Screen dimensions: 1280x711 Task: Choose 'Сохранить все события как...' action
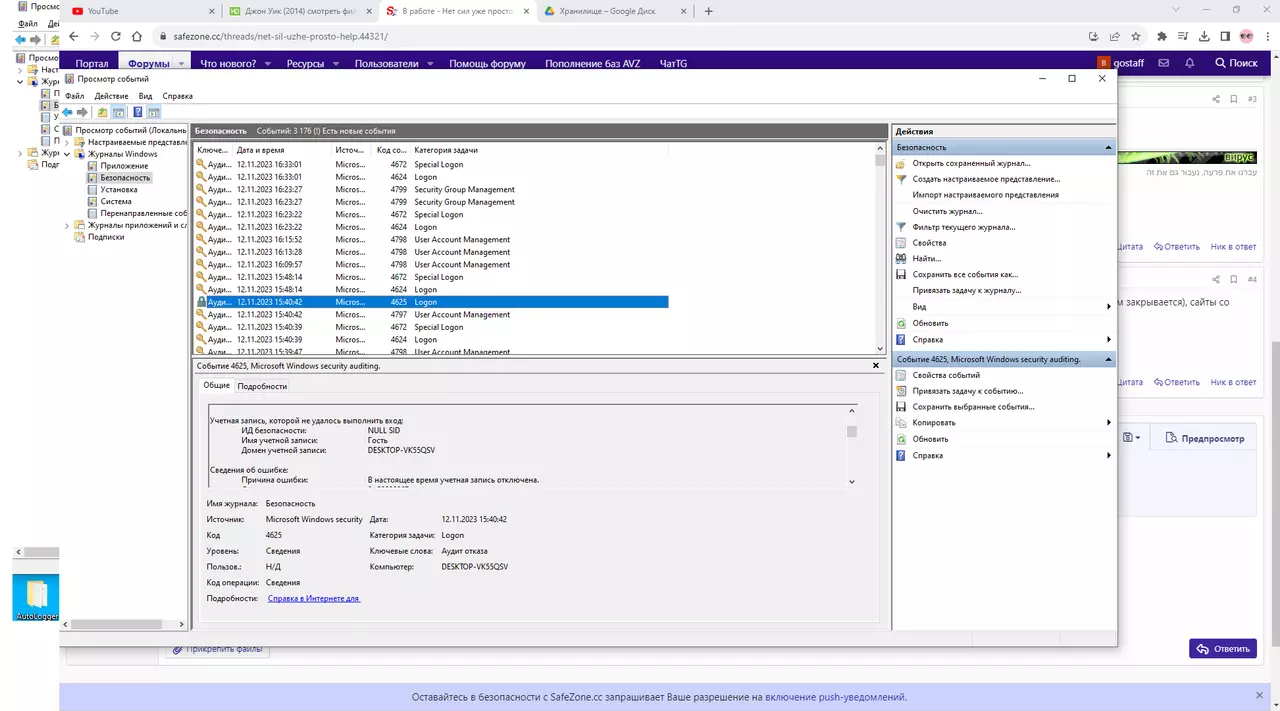[964, 274]
